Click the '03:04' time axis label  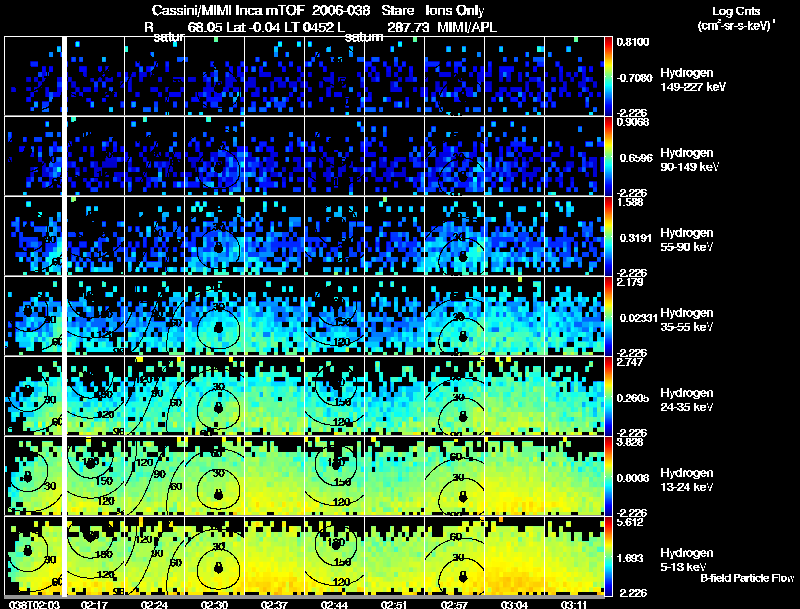[514, 604]
